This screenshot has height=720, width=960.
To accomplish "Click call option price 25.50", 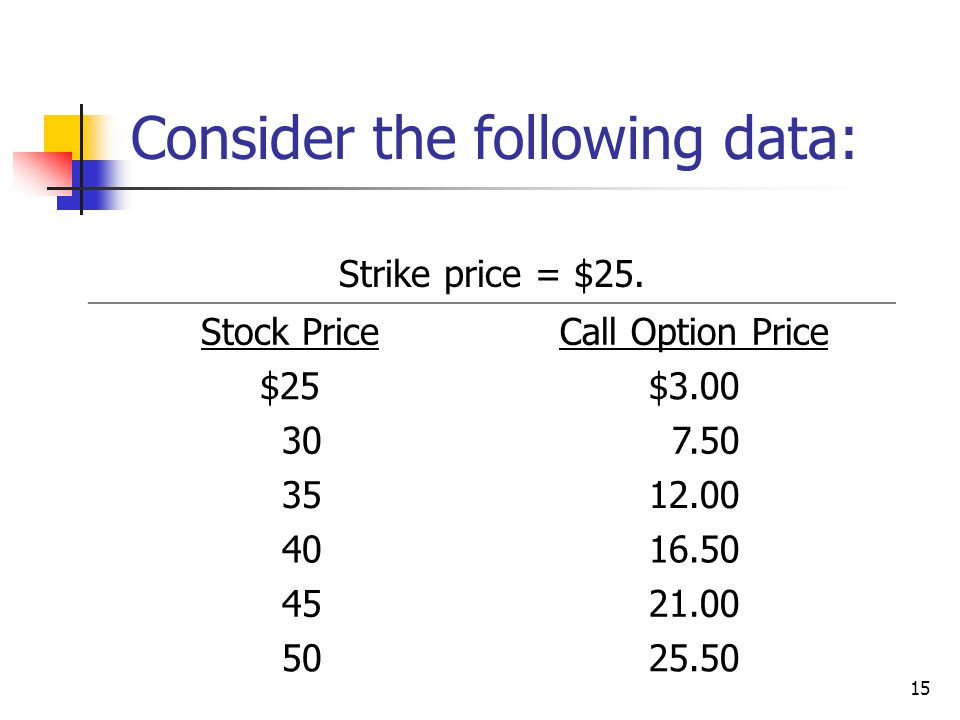I will click(x=694, y=659).
